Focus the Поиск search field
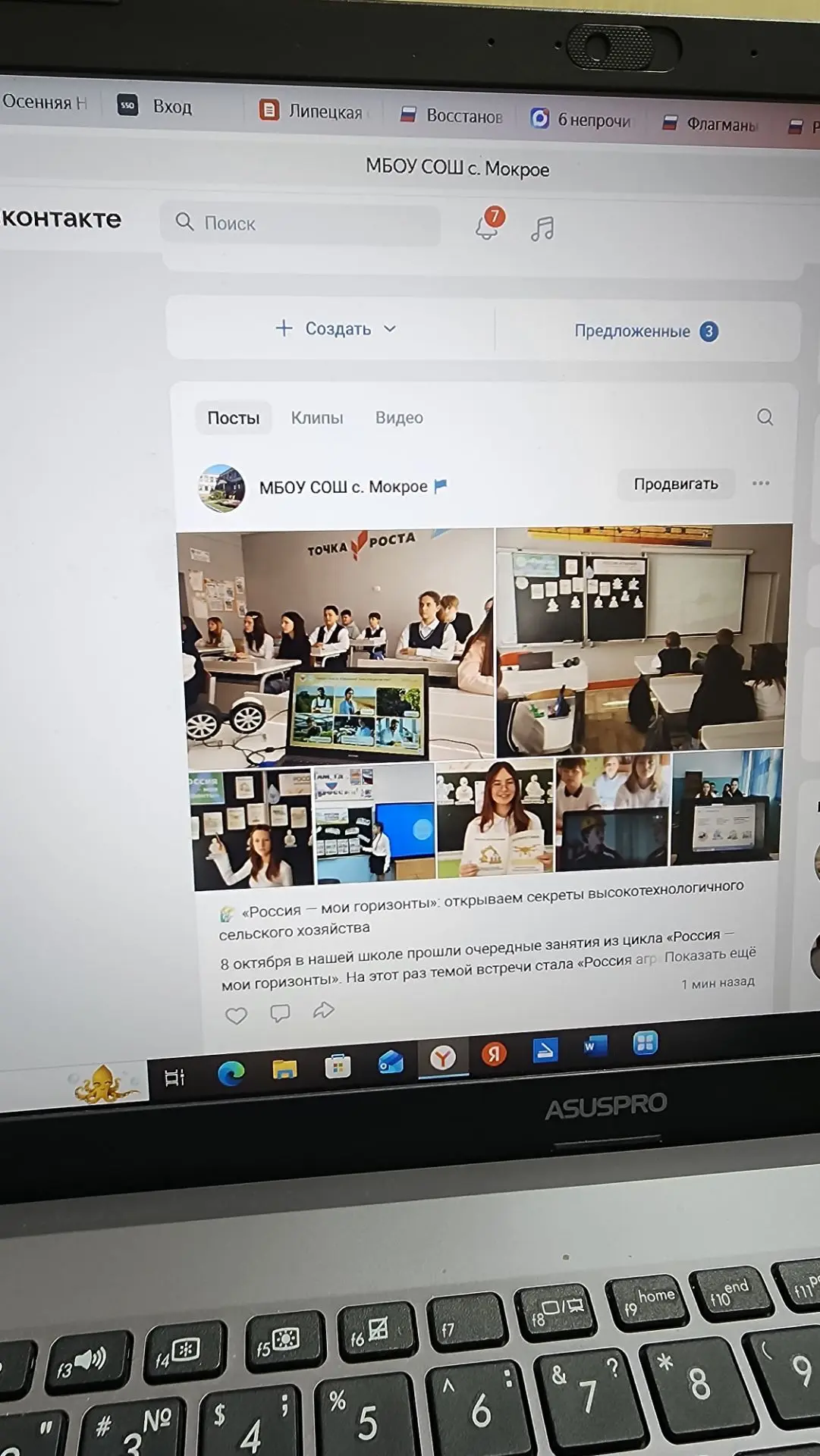Image resolution: width=820 pixels, height=1456 pixels. click(300, 223)
